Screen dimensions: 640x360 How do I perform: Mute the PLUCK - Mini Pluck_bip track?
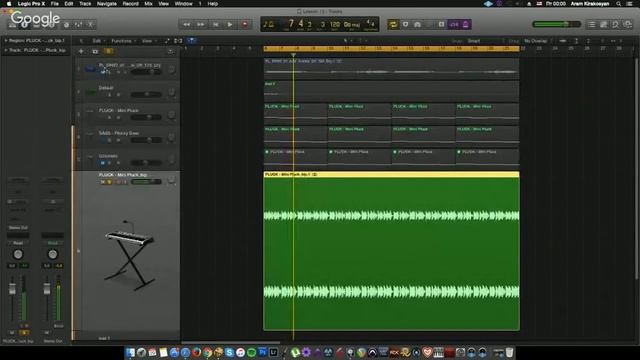pos(102,182)
